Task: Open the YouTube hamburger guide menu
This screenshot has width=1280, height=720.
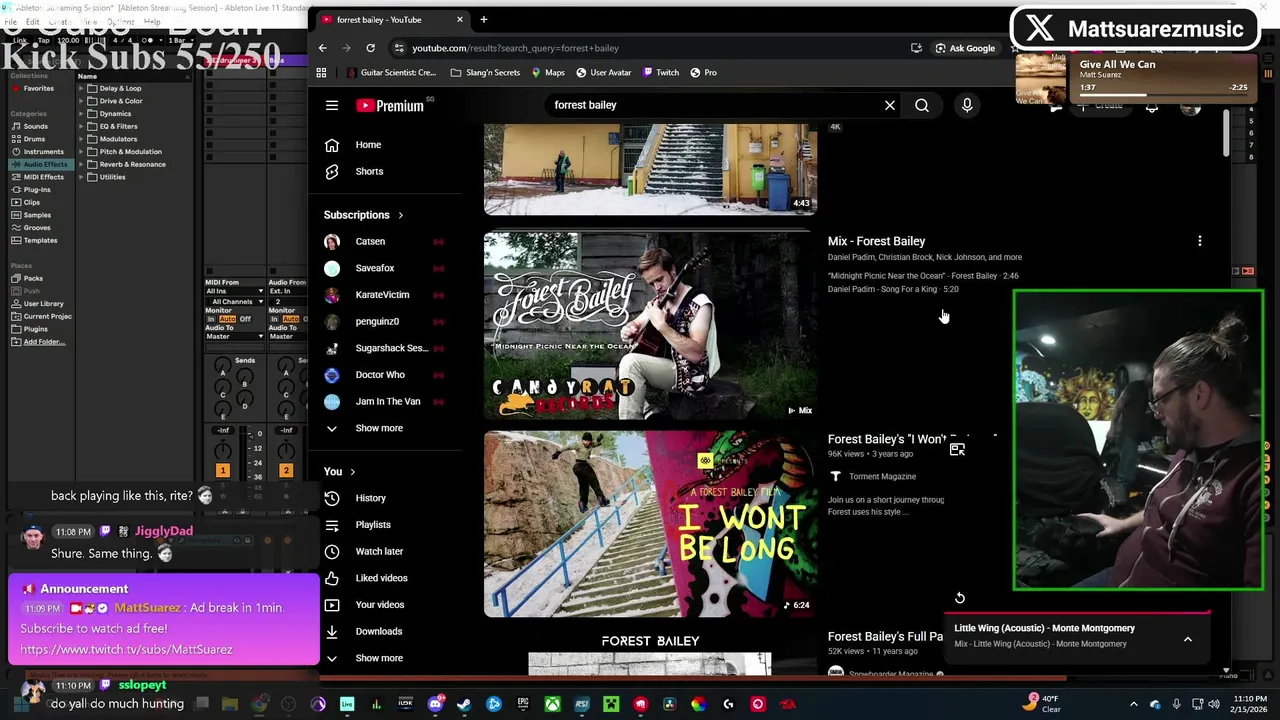Action: click(332, 105)
